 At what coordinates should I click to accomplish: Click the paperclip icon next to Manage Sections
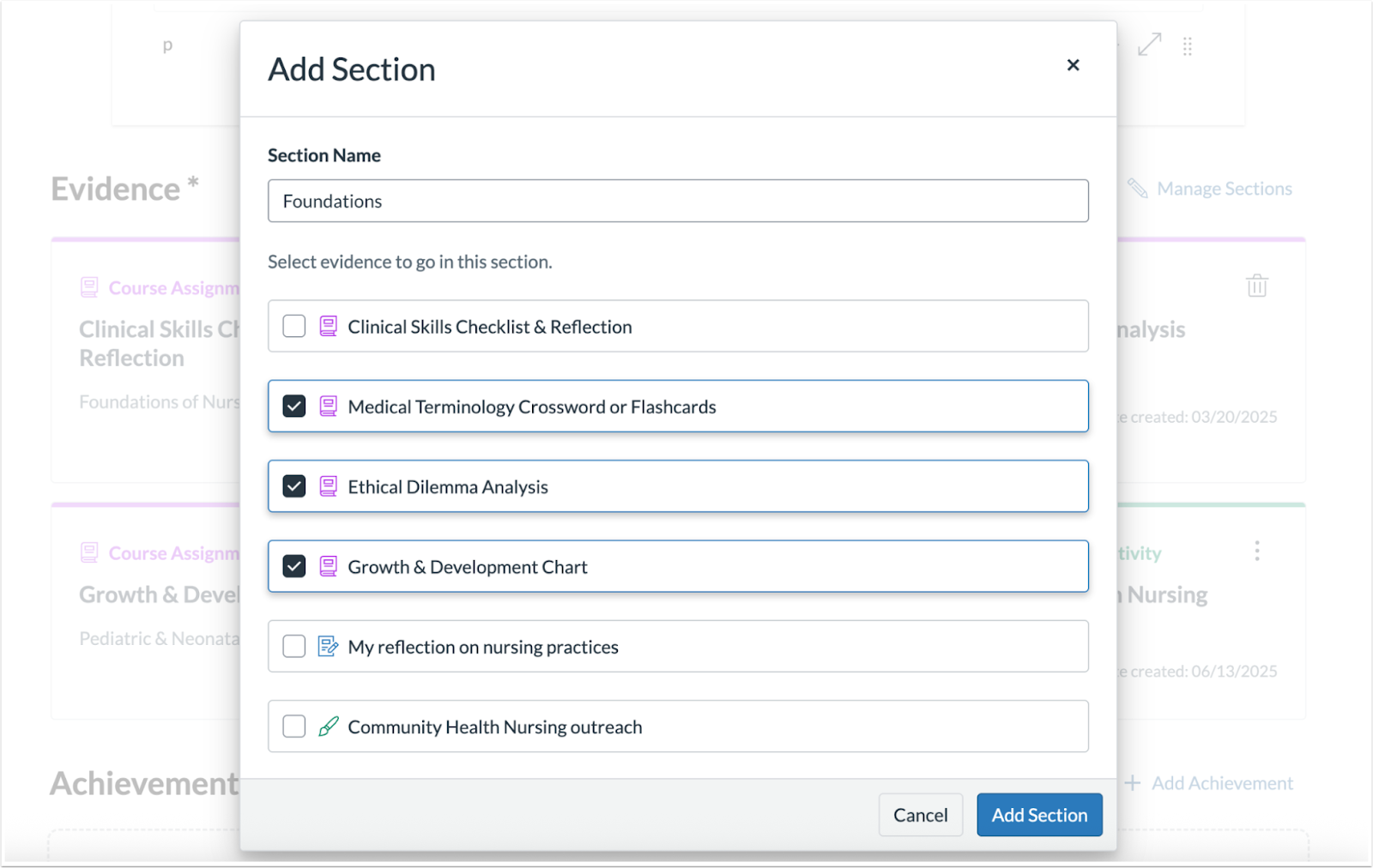(1139, 189)
